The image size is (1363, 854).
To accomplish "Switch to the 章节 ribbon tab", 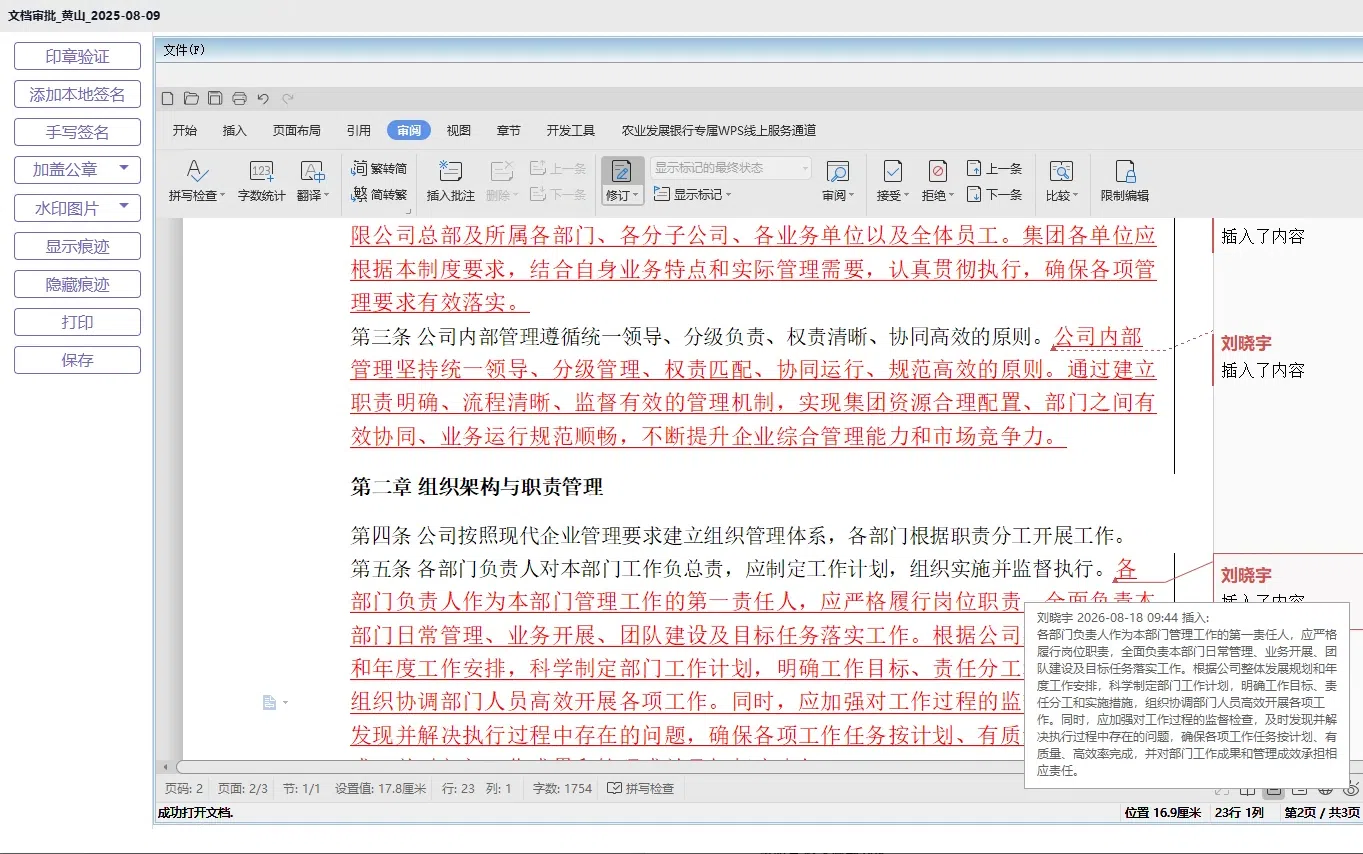I will click(x=508, y=130).
